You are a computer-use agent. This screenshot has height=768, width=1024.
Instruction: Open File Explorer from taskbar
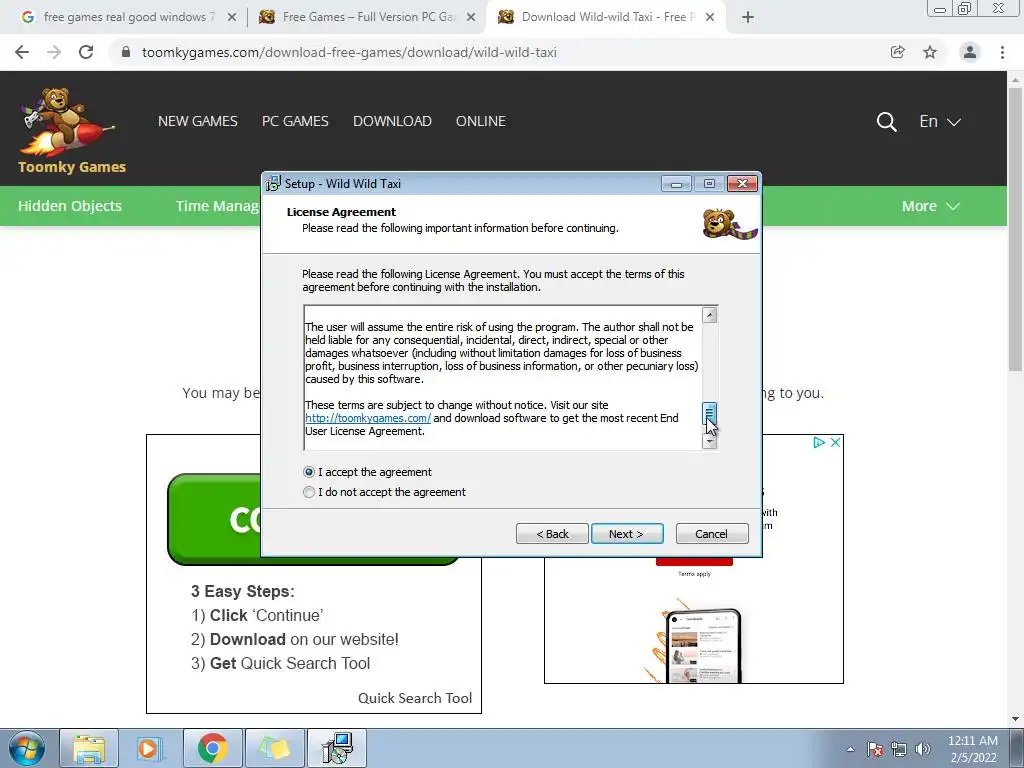click(89, 748)
